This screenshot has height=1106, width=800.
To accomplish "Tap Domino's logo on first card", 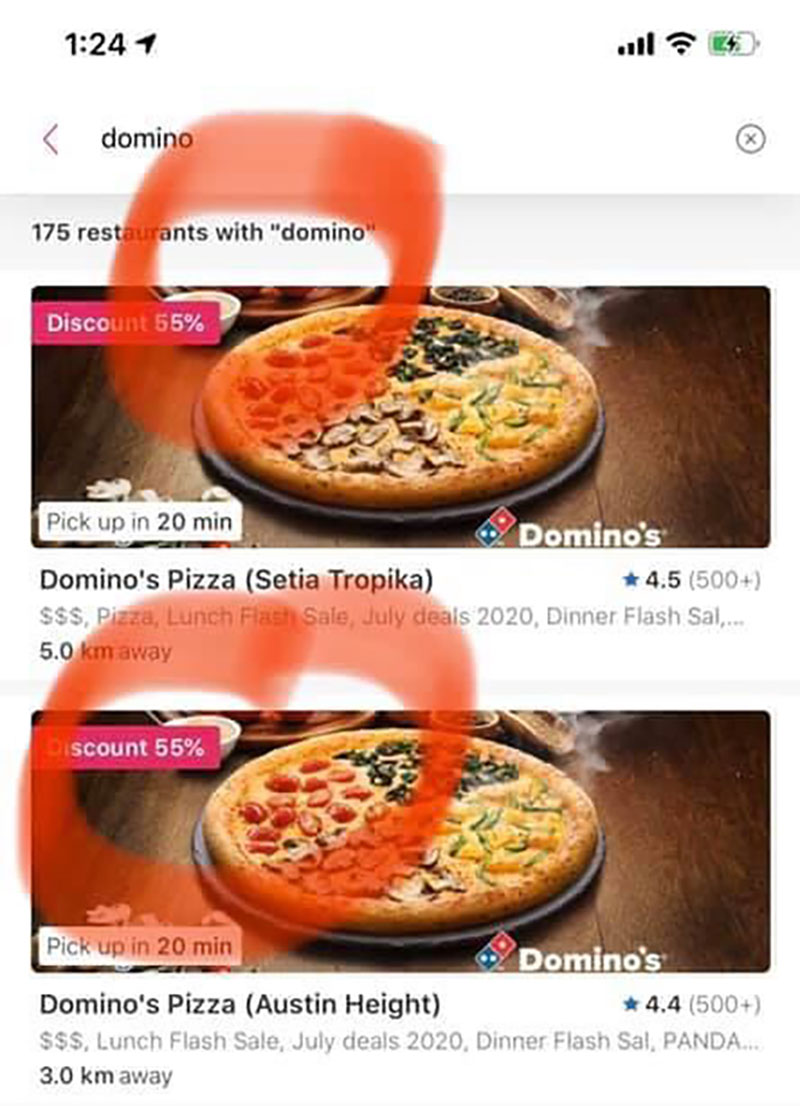I will (569, 531).
